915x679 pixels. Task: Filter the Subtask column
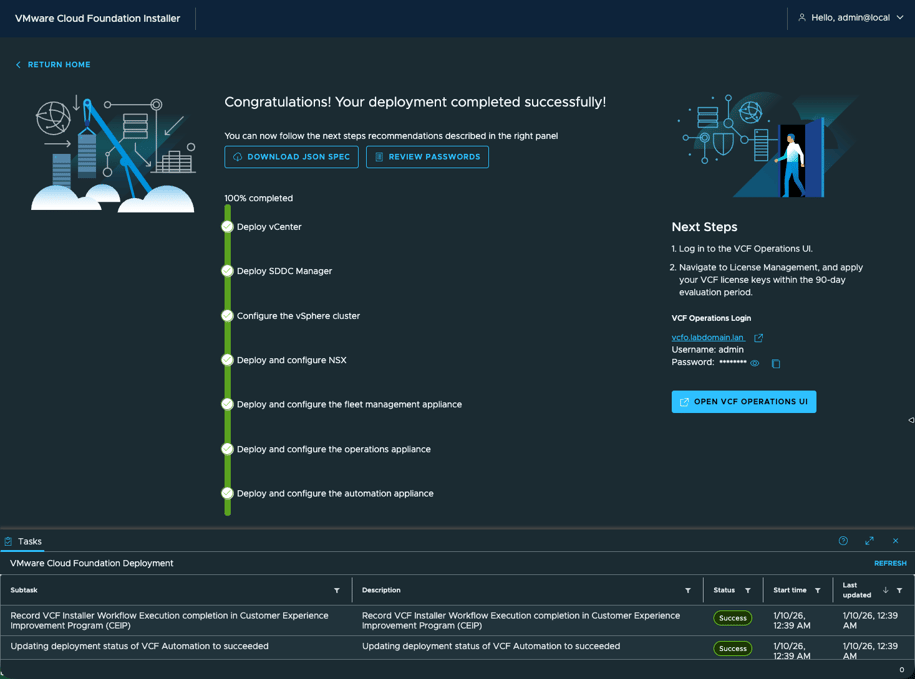pyautogui.click(x=337, y=591)
